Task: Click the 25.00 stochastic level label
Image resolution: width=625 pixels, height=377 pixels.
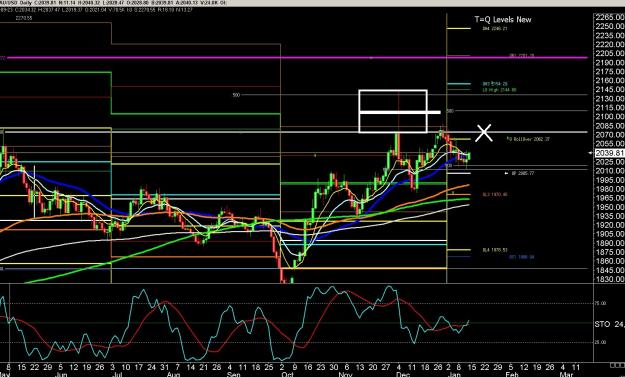Action: click(600, 342)
